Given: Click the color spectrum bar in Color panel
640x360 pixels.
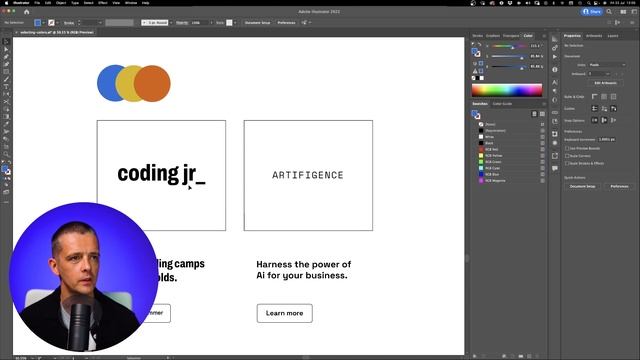Looking at the screenshot, I should pos(507,90).
